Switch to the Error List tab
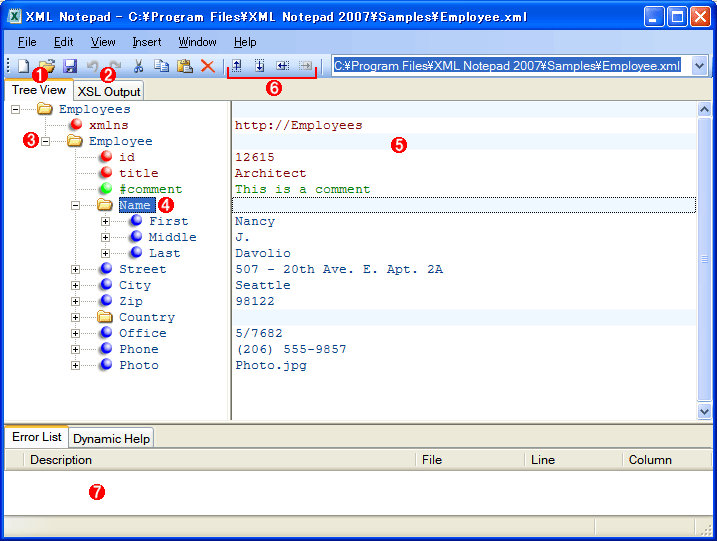717x541 pixels. pyautogui.click(x=37, y=437)
